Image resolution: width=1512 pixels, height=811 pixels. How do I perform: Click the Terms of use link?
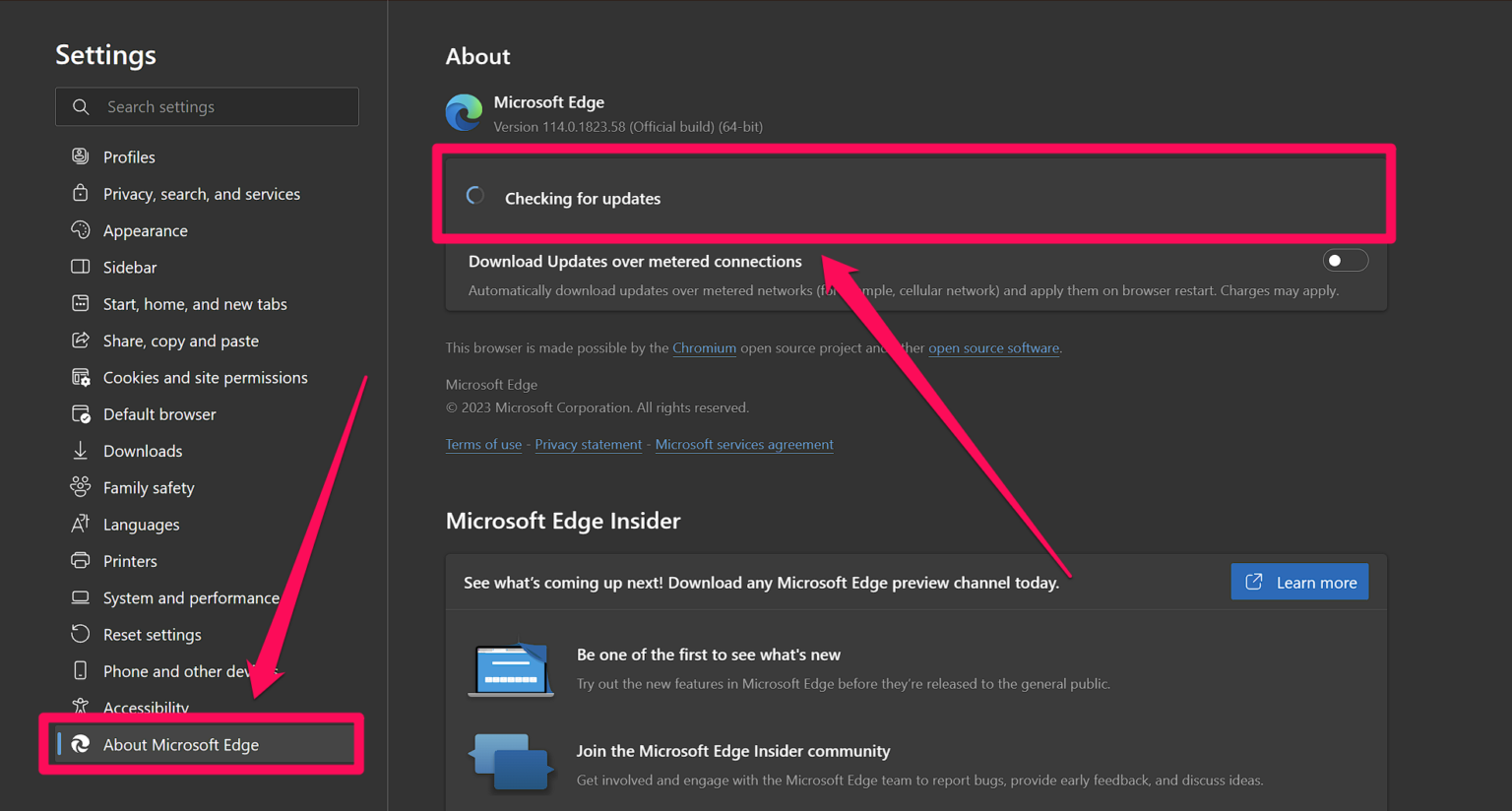point(483,445)
